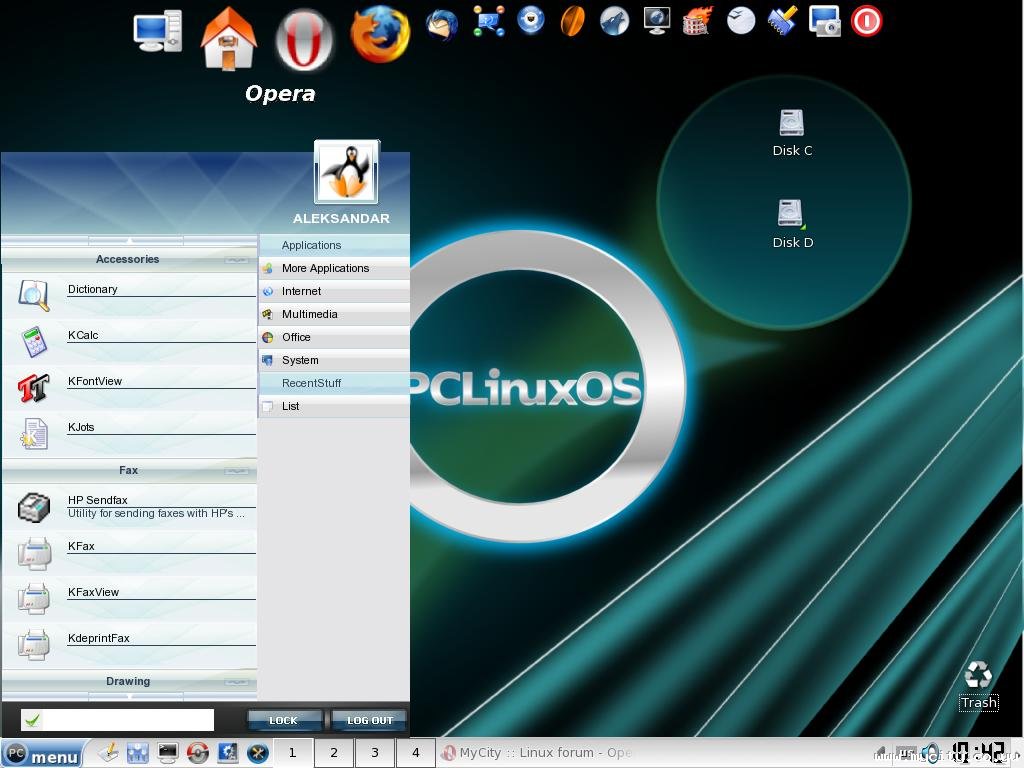Switch to virtual desktop 3
Image resolution: width=1024 pixels, height=768 pixels.
(x=375, y=753)
